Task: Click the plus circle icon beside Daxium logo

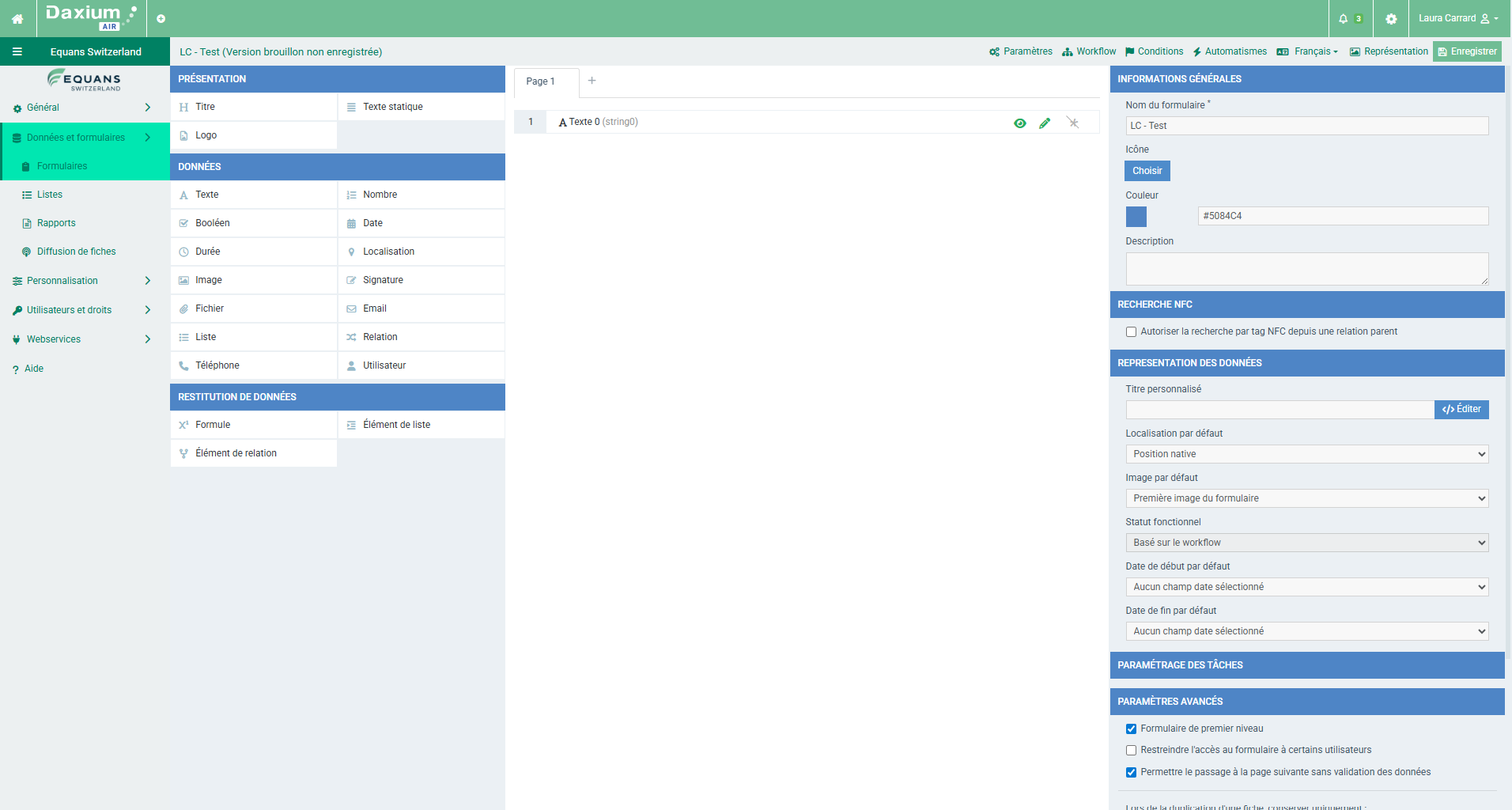Action: tap(161, 19)
